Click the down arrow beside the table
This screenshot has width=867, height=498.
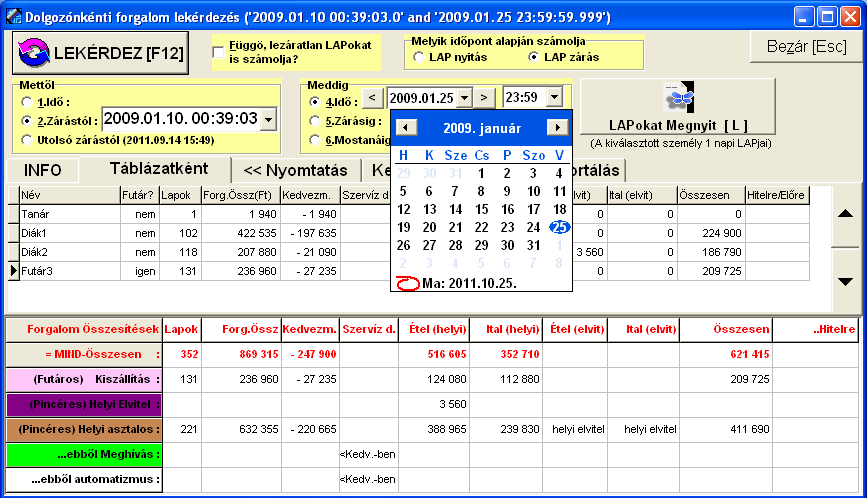click(845, 282)
